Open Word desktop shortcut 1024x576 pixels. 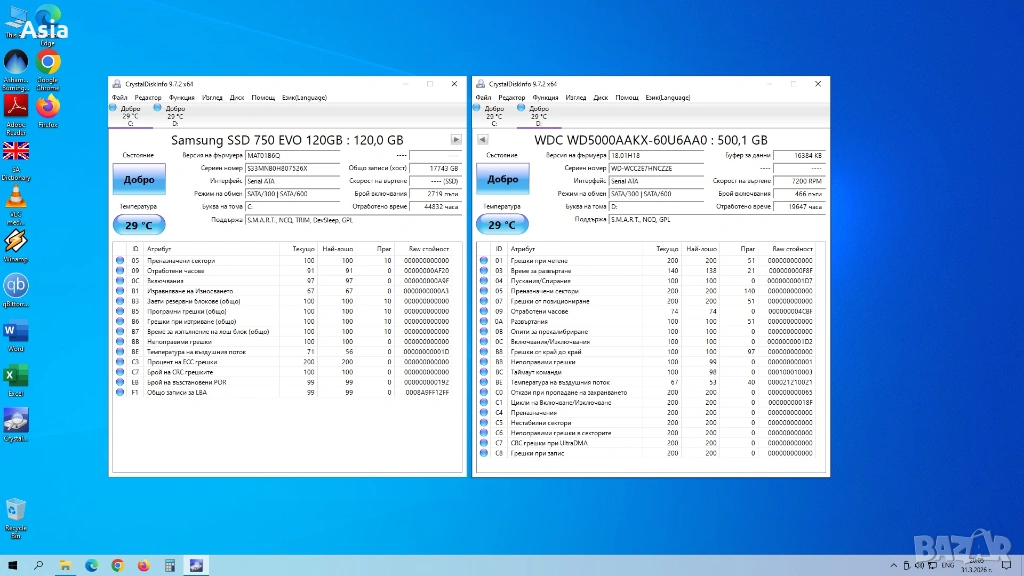[x=16, y=332]
